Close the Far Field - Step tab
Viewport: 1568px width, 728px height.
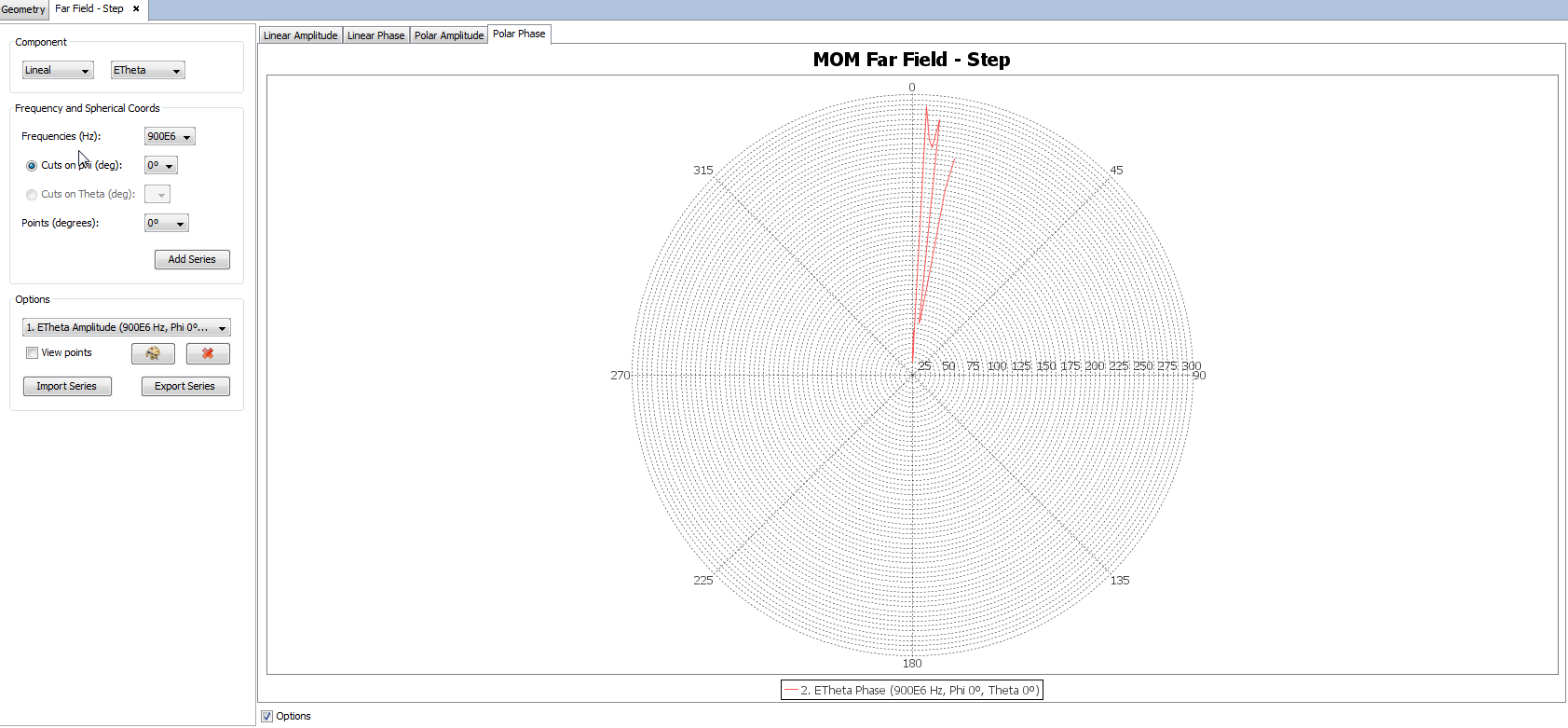(x=136, y=8)
